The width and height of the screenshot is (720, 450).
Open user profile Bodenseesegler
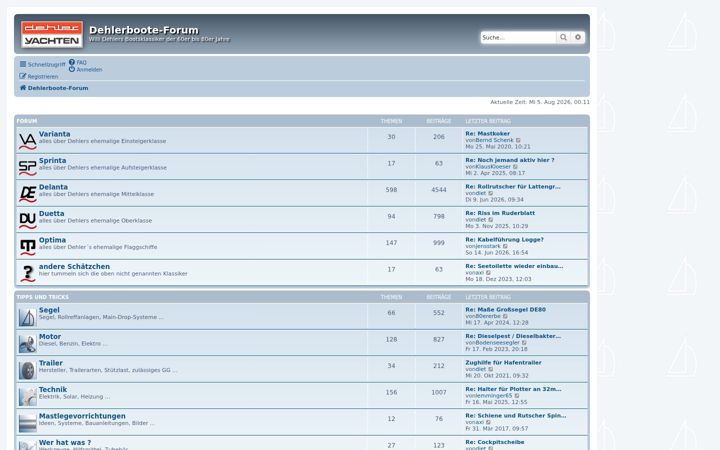pos(497,343)
